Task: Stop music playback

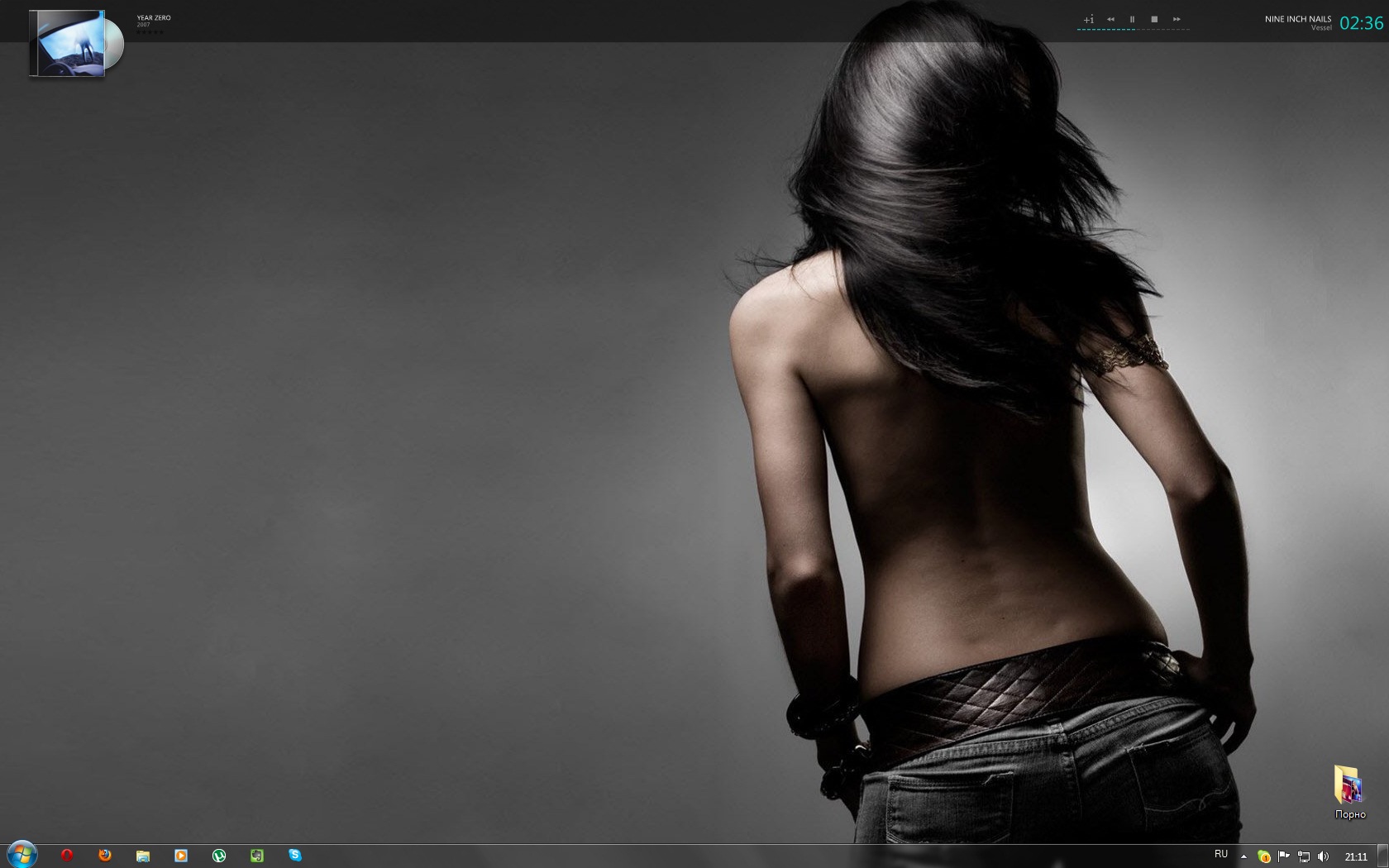Action: pyautogui.click(x=1154, y=19)
